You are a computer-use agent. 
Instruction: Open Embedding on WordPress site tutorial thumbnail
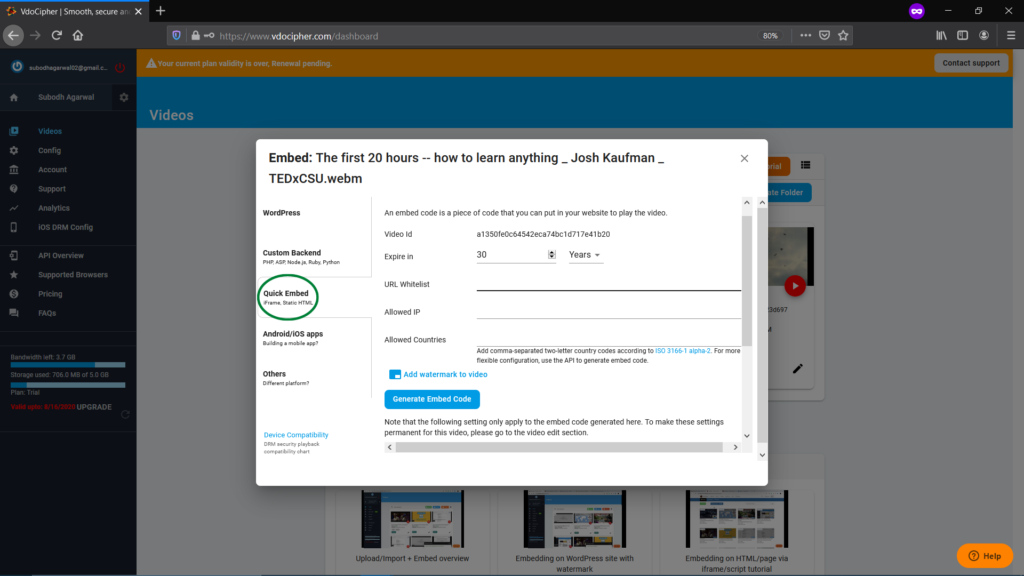[574, 520]
